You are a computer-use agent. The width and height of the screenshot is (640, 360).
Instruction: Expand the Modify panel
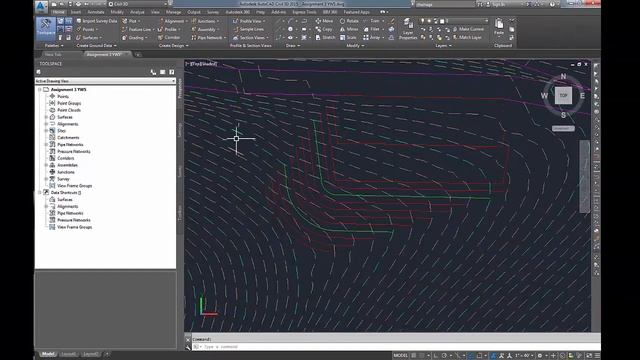pos(355,46)
